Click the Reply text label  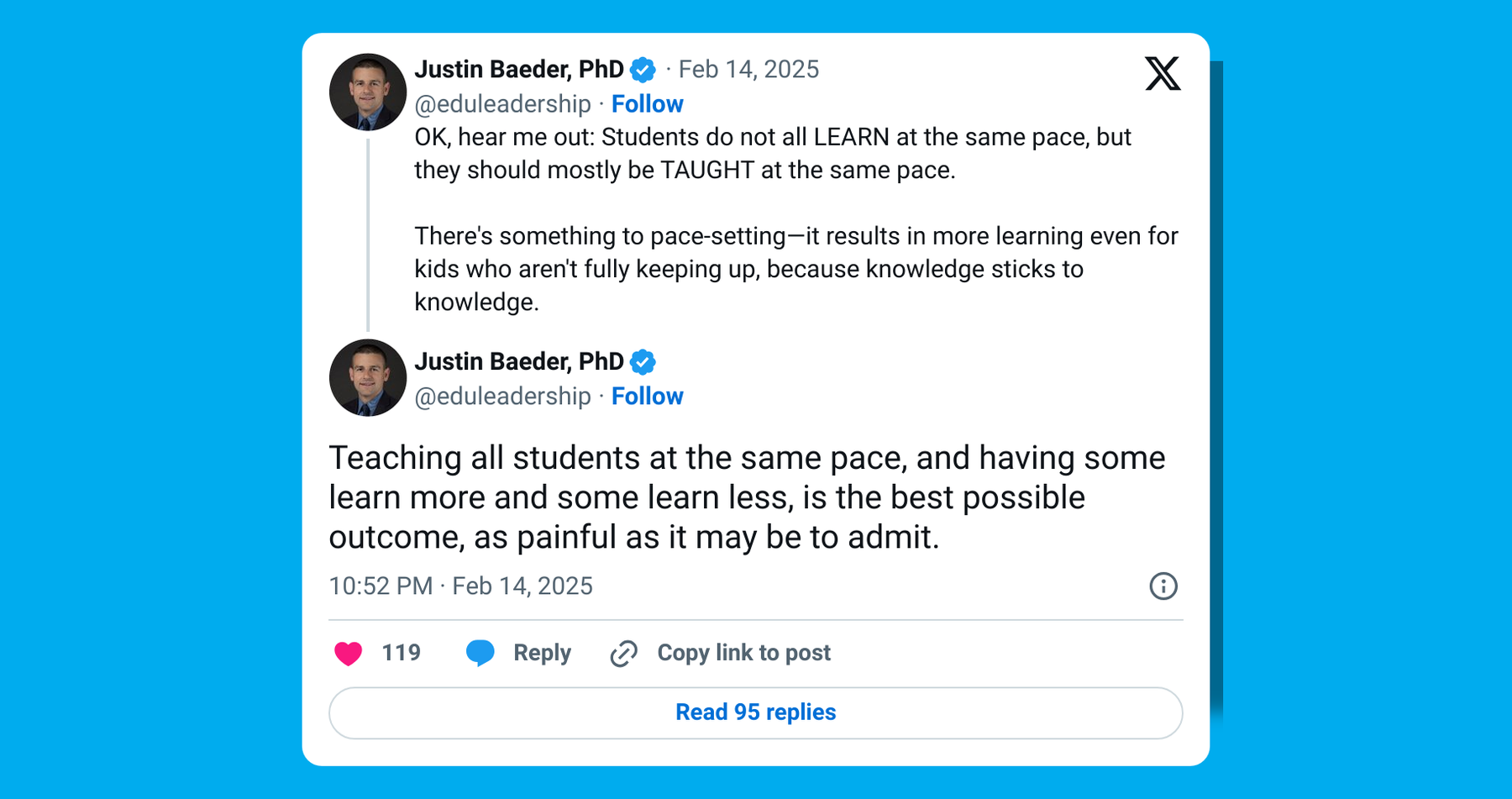pos(542,653)
